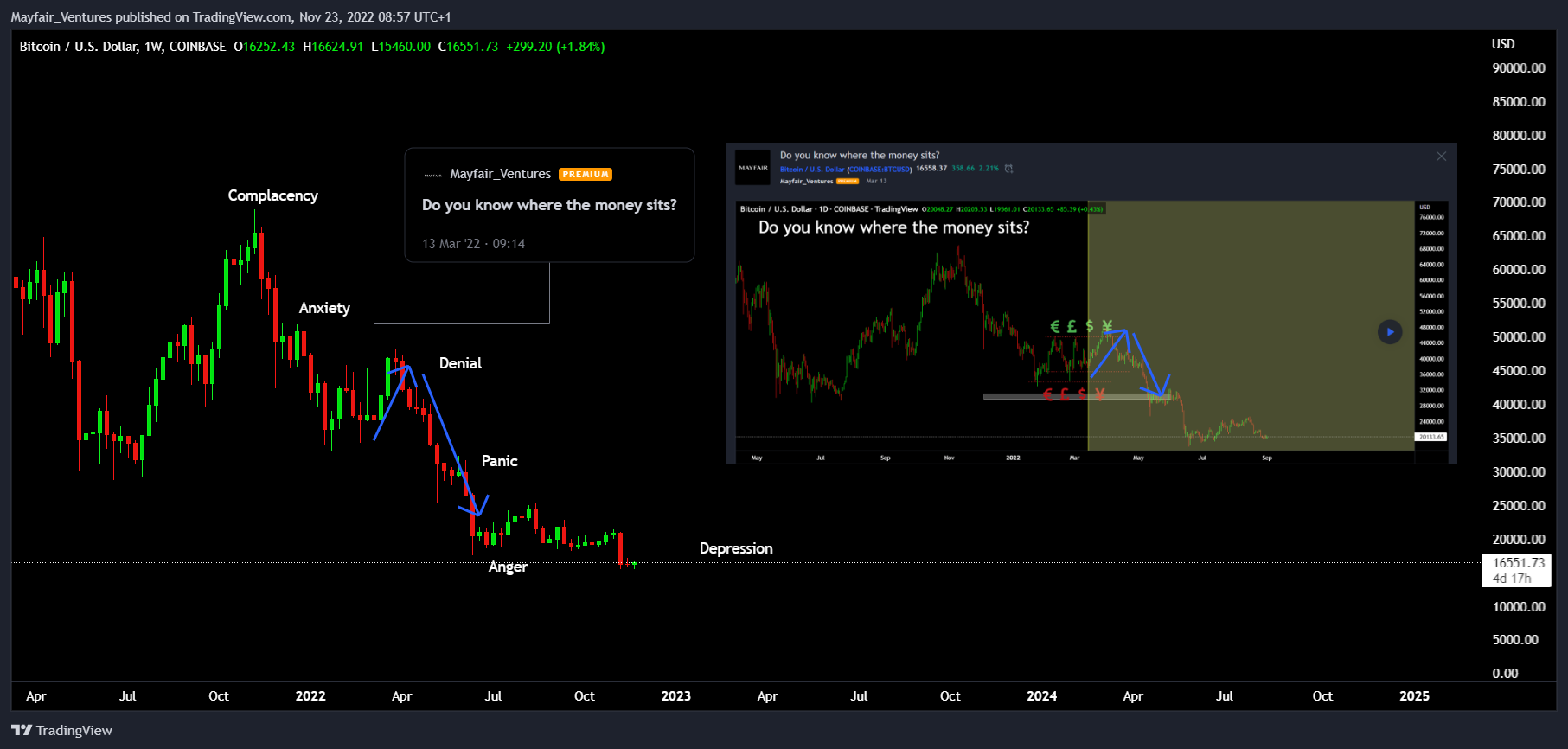This screenshot has width=1568, height=749.
Task: Click the 2023 label on time axis
Action: pyautogui.click(x=676, y=696)
